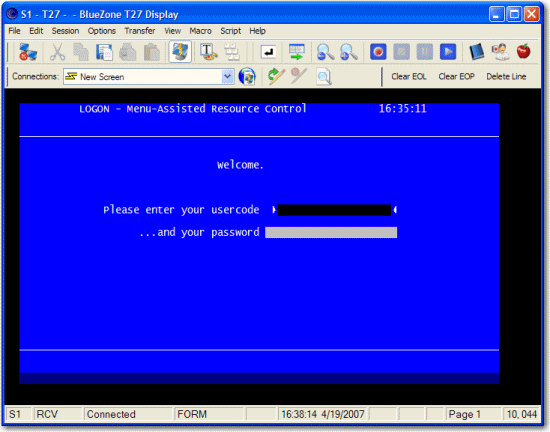Toggle the highlighted lightning screen toolbar button

[x=180, y=52]
